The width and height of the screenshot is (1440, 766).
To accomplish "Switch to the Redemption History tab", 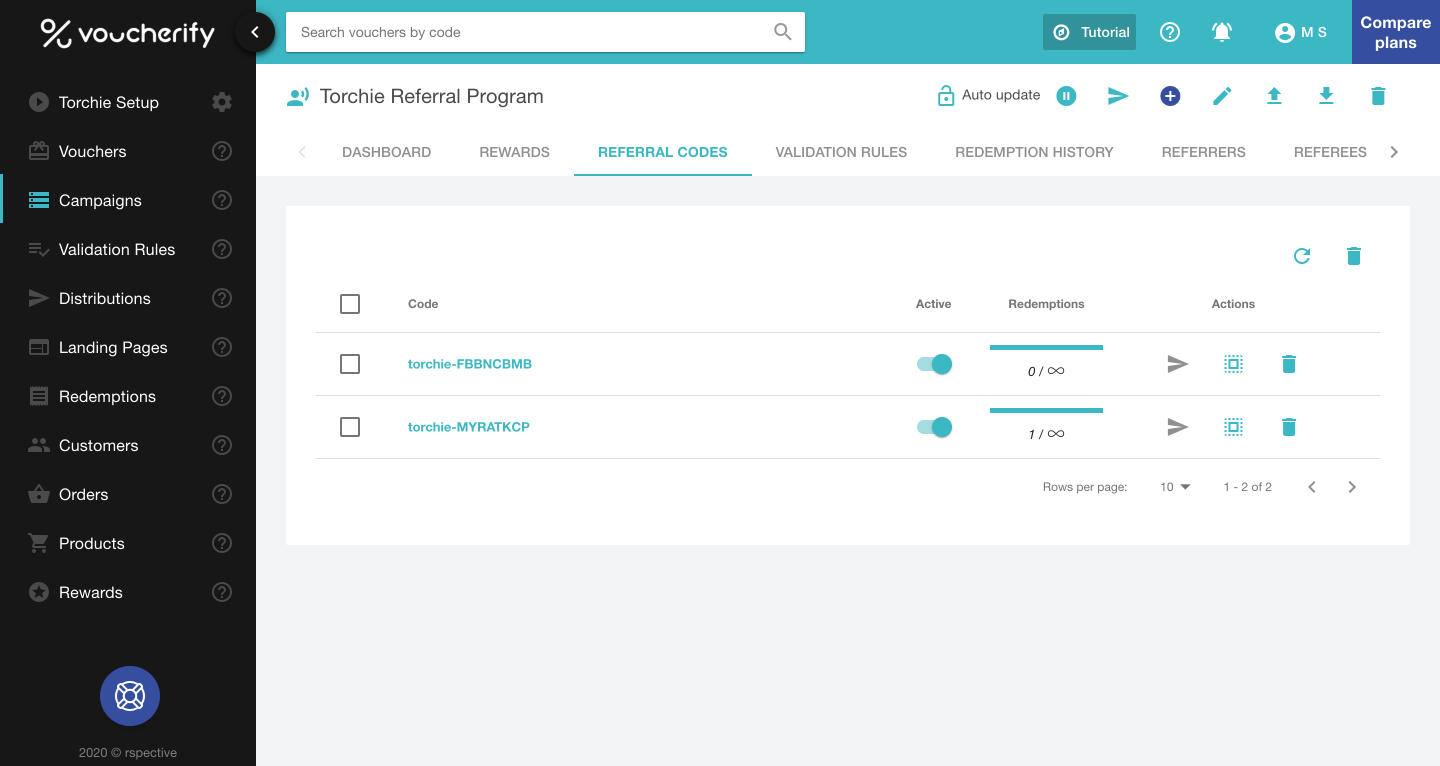I will click(1034, 152).
